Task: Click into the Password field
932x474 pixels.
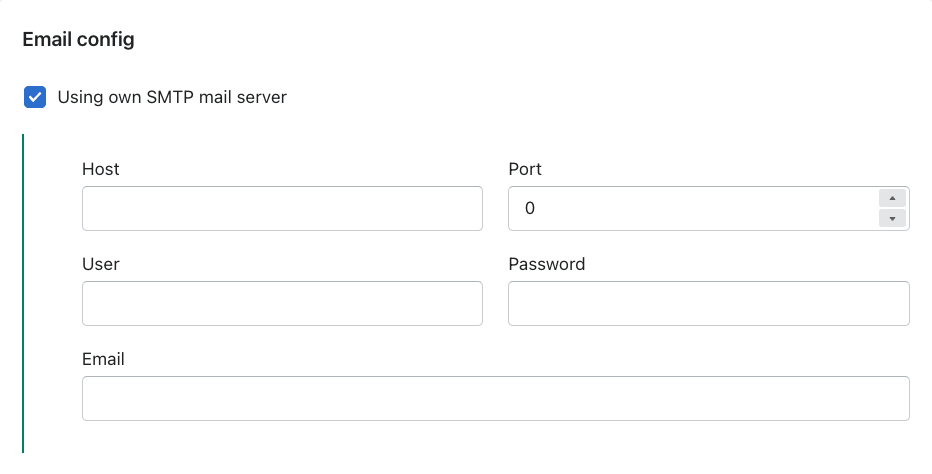Action: point(708,303)
